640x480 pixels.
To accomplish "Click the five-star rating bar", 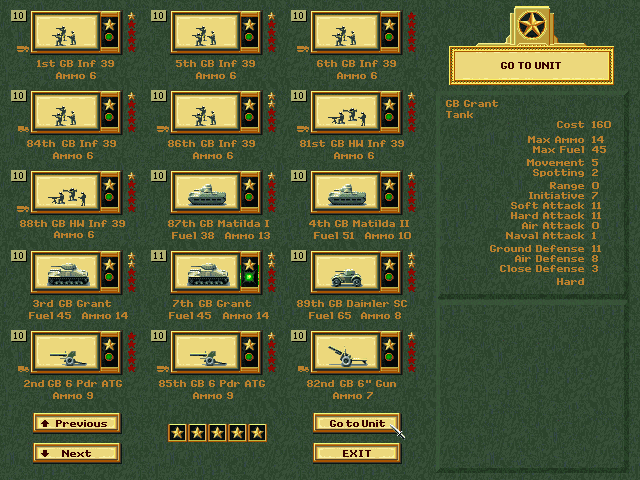I will pos(217,432).
